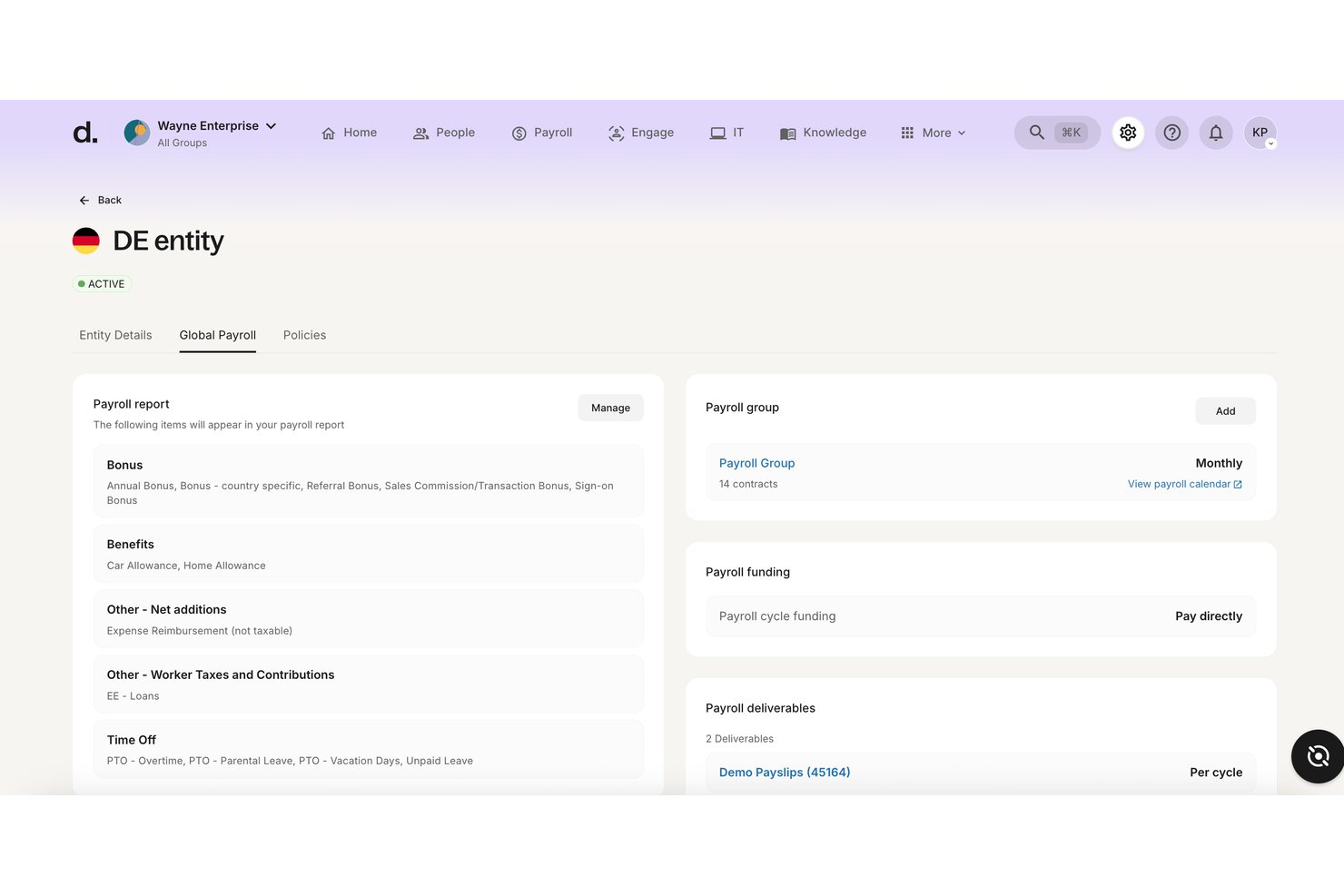
Task: Switch to the Entity Details tab
Action: tap(115, 335)
